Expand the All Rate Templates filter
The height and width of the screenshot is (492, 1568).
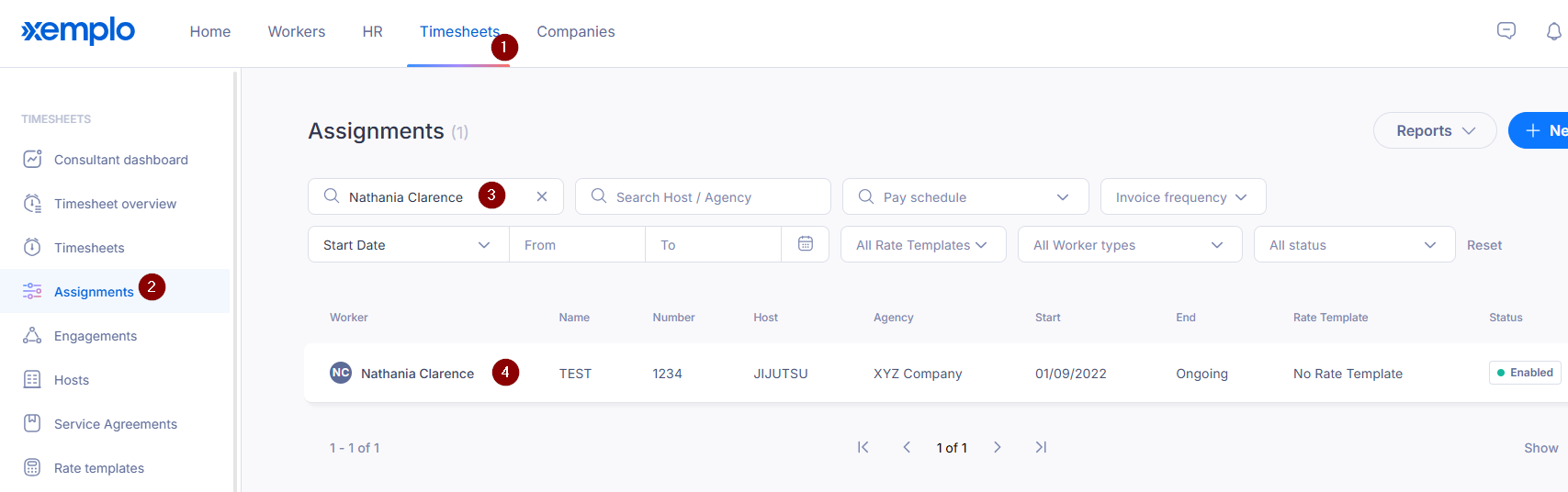point(922,245)
